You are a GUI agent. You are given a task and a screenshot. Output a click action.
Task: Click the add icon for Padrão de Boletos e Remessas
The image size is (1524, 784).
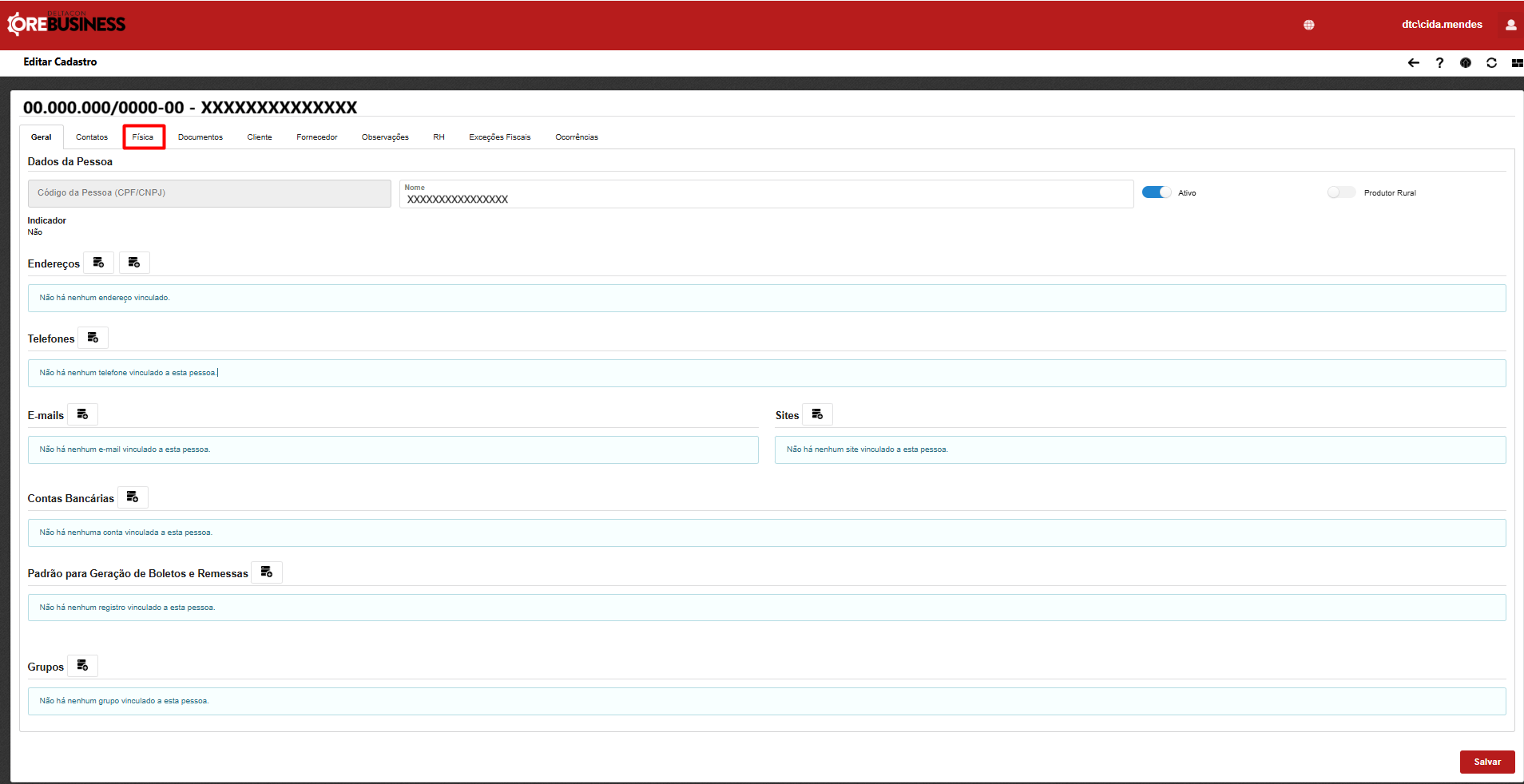coord(267,572)
